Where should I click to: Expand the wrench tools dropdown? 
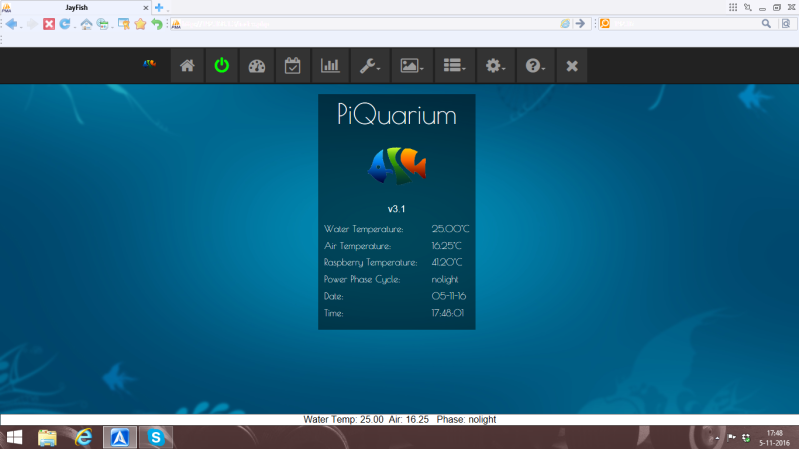tap(369, 66)
